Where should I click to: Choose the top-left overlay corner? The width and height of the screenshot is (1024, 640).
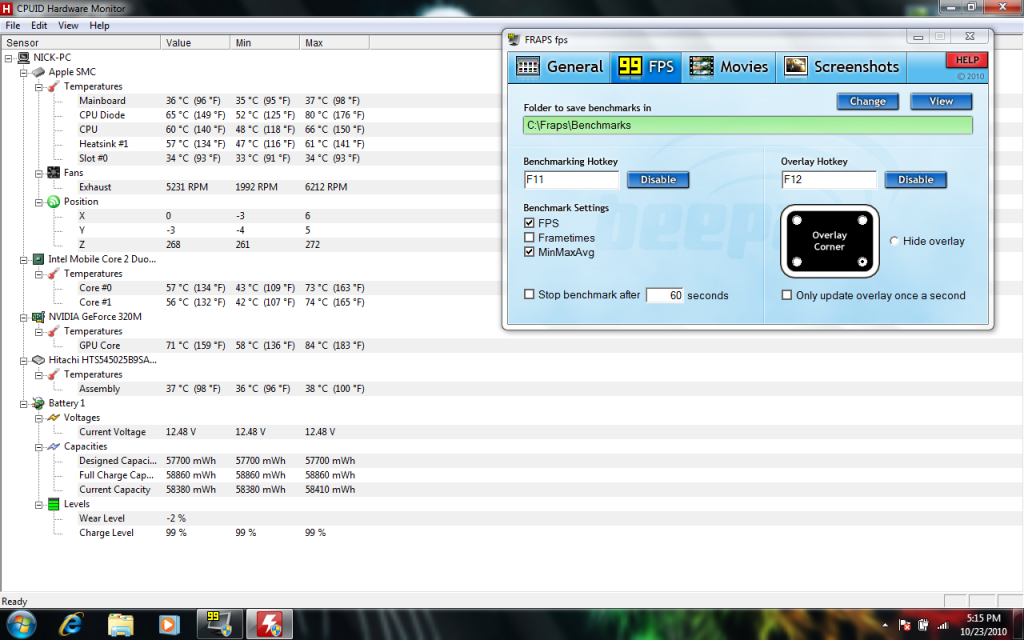(x=797, y=220)
